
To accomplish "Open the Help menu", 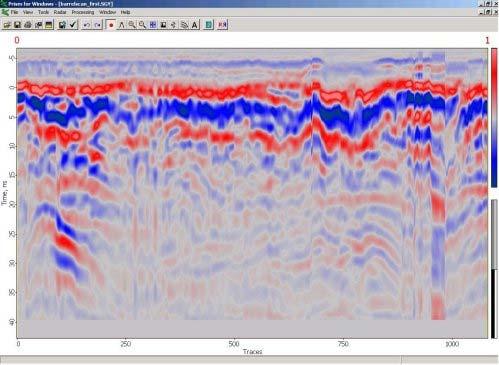I will pyautogui.click(x=125, y=12).
